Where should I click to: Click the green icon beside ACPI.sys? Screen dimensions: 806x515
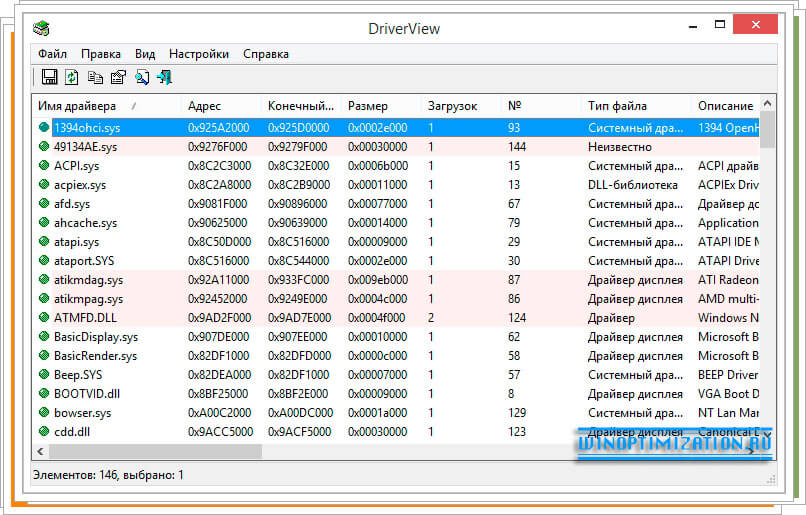click(44, 165)
